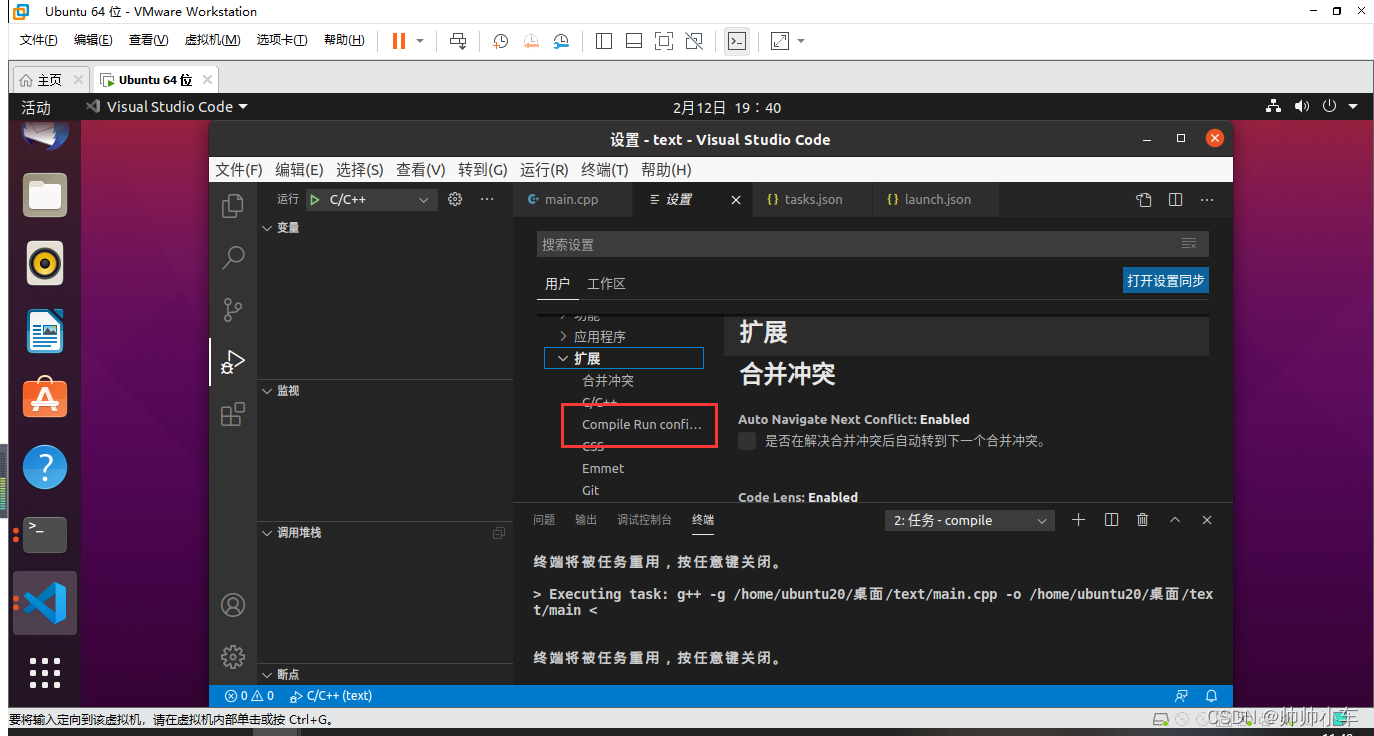The width and height of the screenshot is (1374, 736).
Task: Start debugging with the green play icon
Action: 316,200
